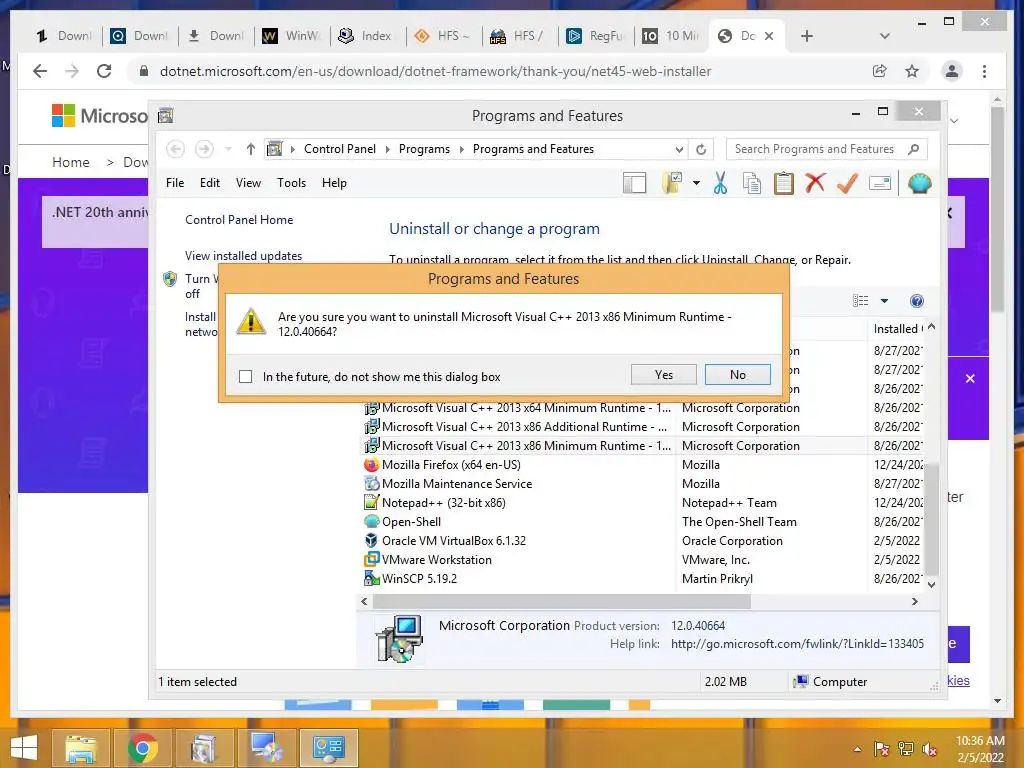Viewport: 1024px width, 768px height.
Task: Click the blue Help question mark icon
Action: [x=917, y=301]
